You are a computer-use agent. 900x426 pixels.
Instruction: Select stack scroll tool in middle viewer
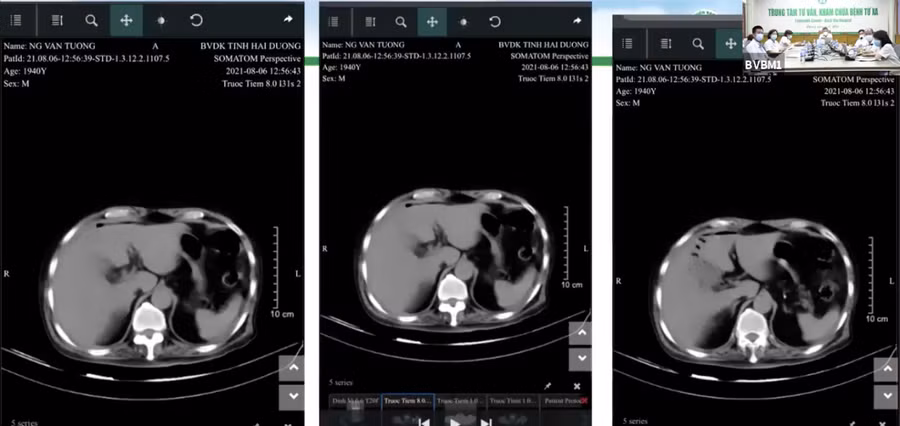(x=370, y=21)
